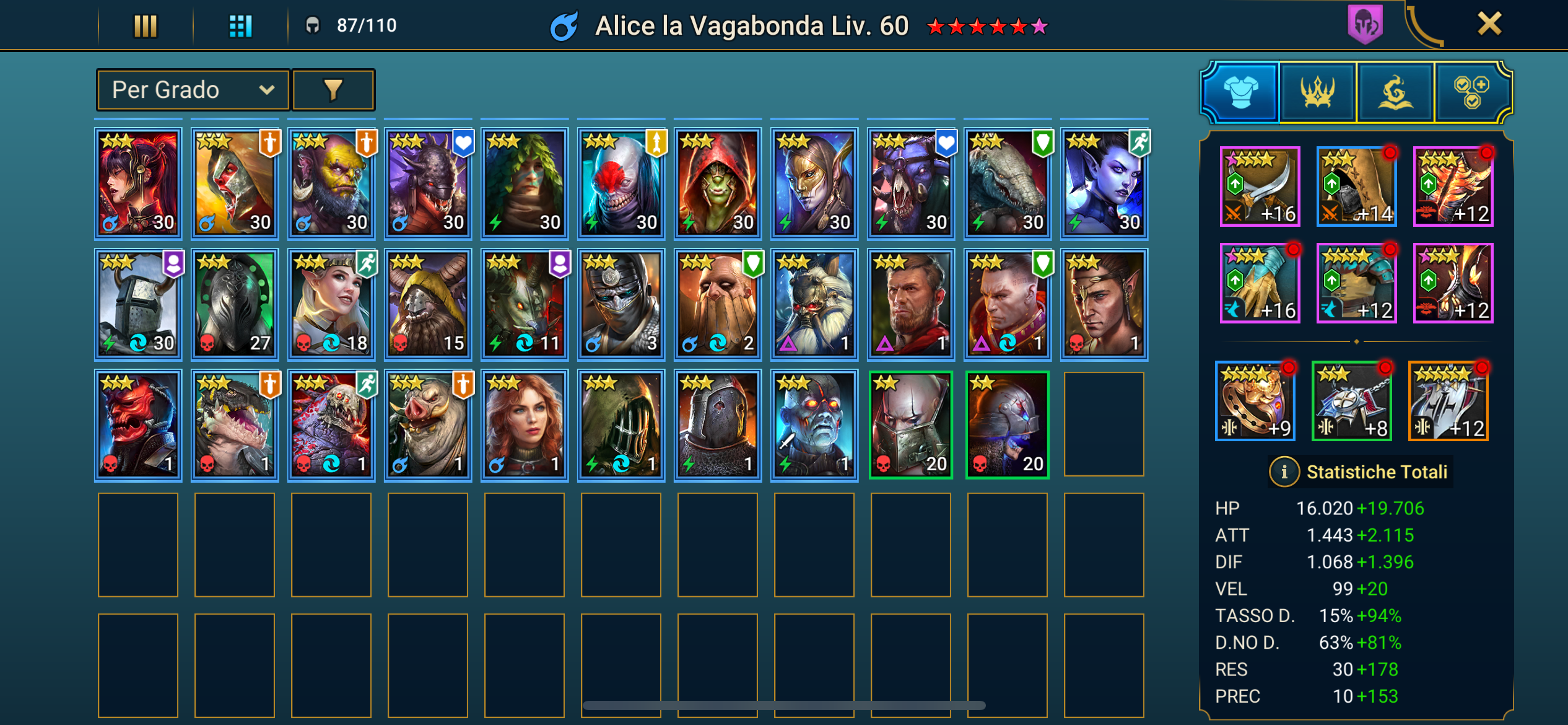This screenshot has width=1568, height=725.
Task: Click the purple helmet faction guardian icon
Action: click(1365, 25)
